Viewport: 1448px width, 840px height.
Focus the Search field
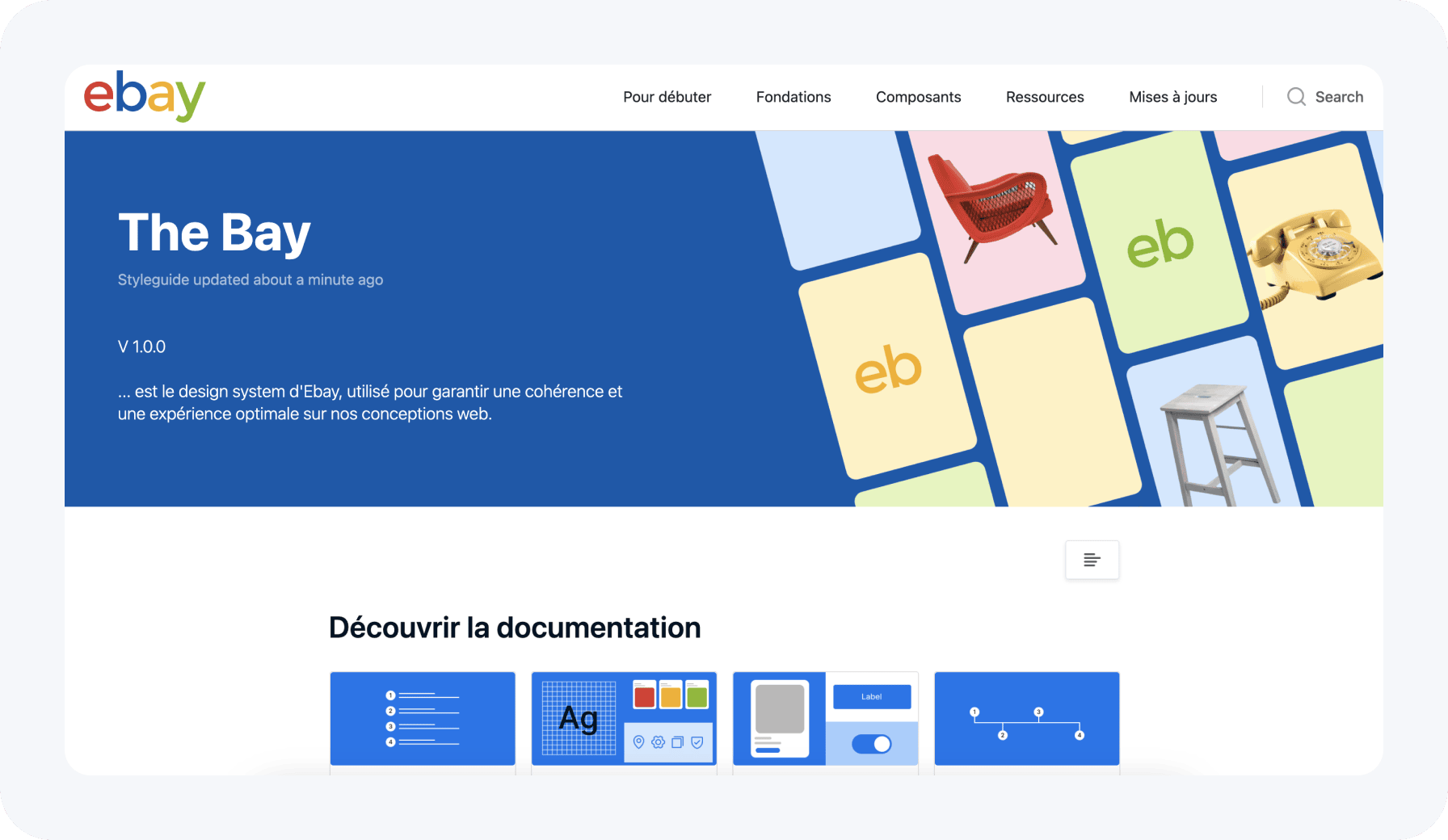1325,97
